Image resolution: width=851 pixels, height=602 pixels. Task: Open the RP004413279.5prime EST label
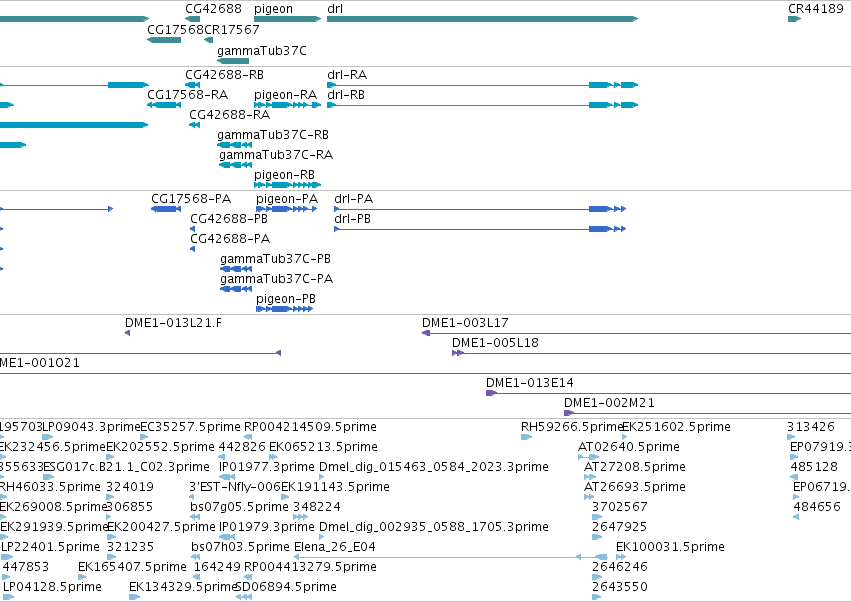click(x=310, y=567)
